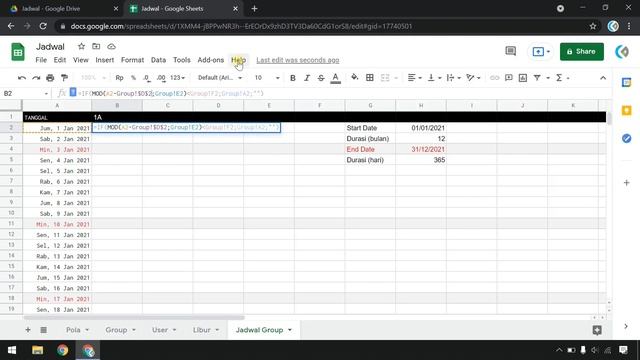The height and width of the screenshot is (360, 640).
Task: Open the borders tool
Action: [370, 78]
